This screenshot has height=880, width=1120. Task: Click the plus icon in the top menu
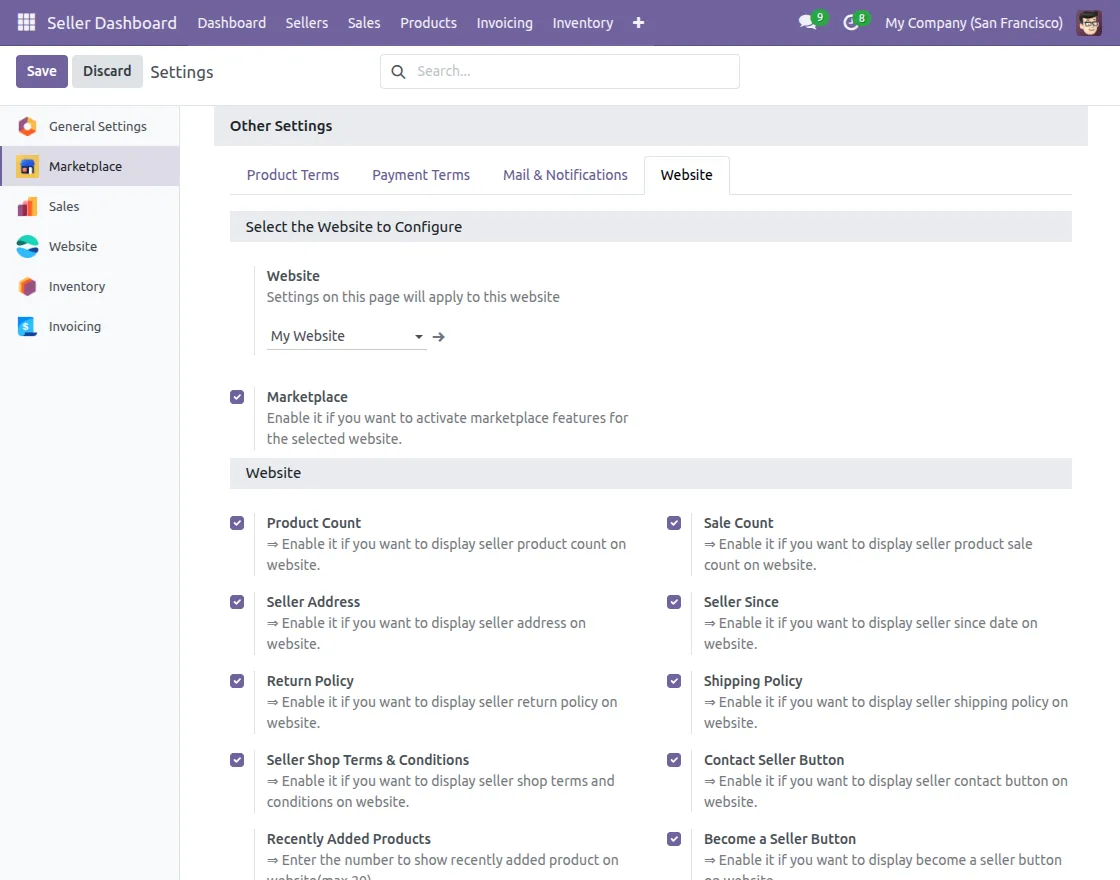click(638, 22)
